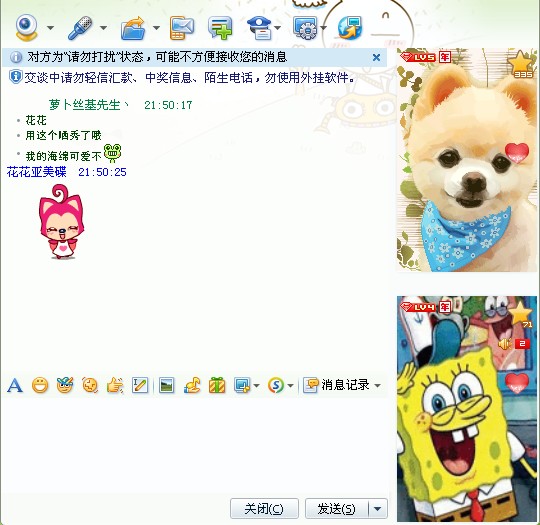
Task: Open the emoticon smiley picker
Action: [40, 385]
